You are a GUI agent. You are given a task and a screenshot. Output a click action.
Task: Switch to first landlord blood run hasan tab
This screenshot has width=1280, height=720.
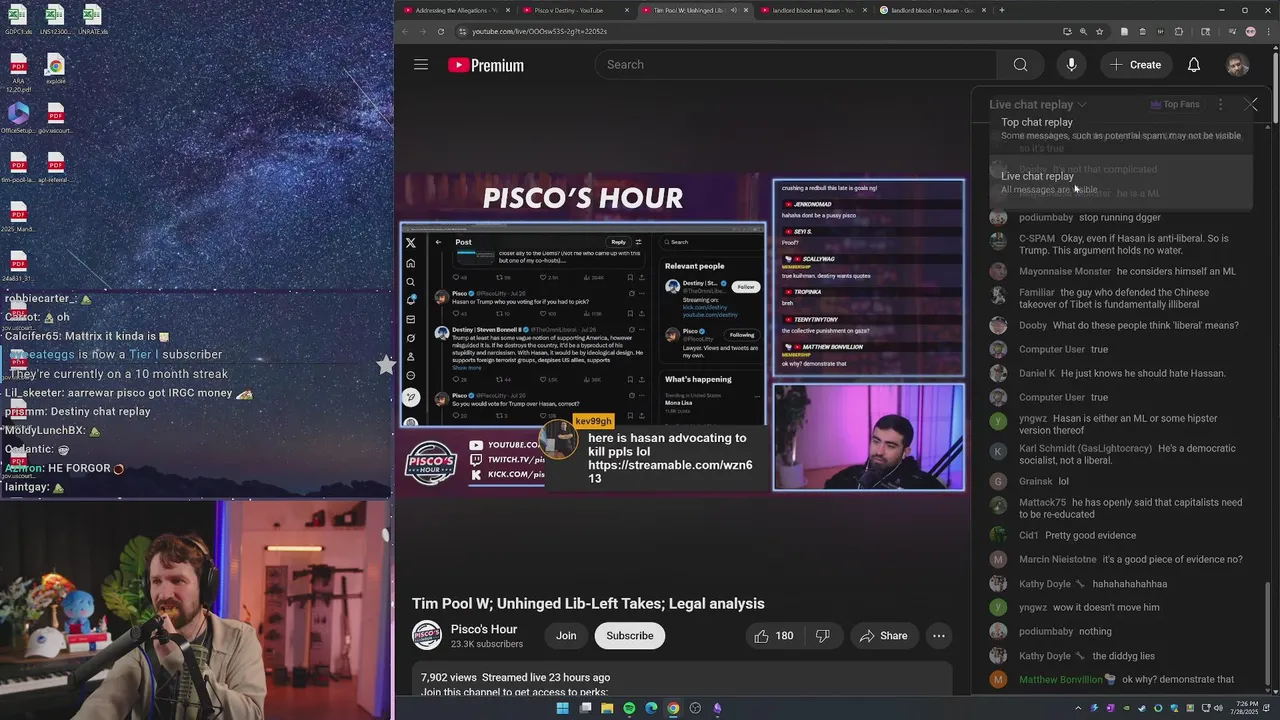point(815,10)
